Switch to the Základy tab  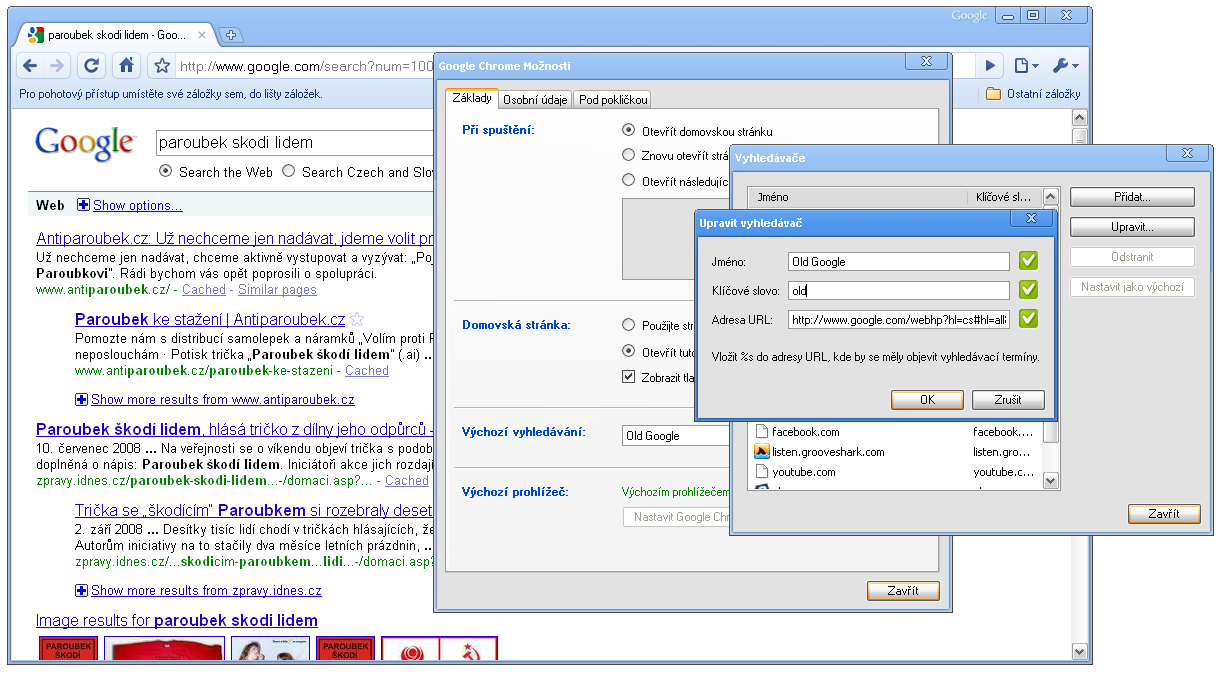(x=472, y=99)
